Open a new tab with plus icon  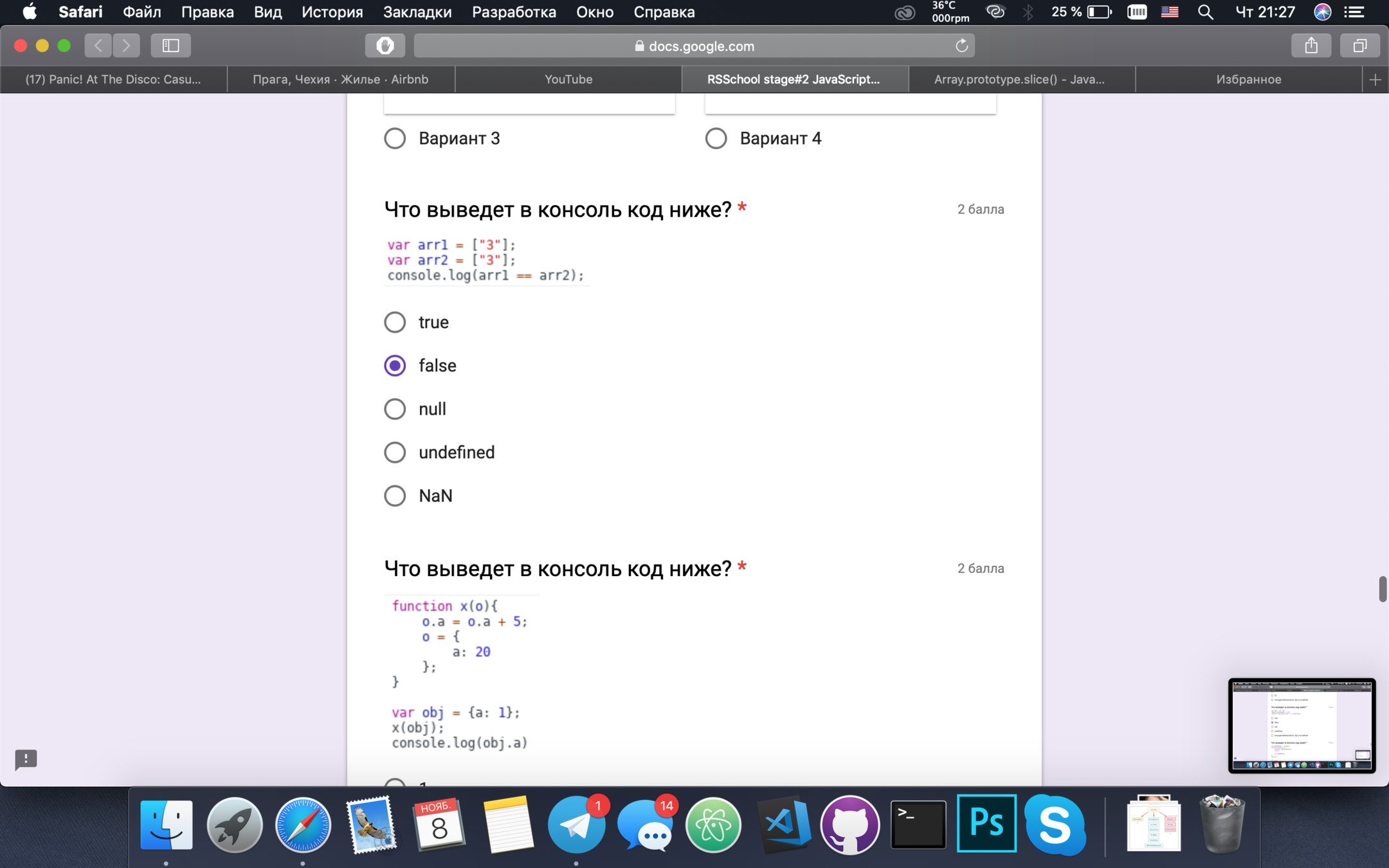tap(1375, 80)
